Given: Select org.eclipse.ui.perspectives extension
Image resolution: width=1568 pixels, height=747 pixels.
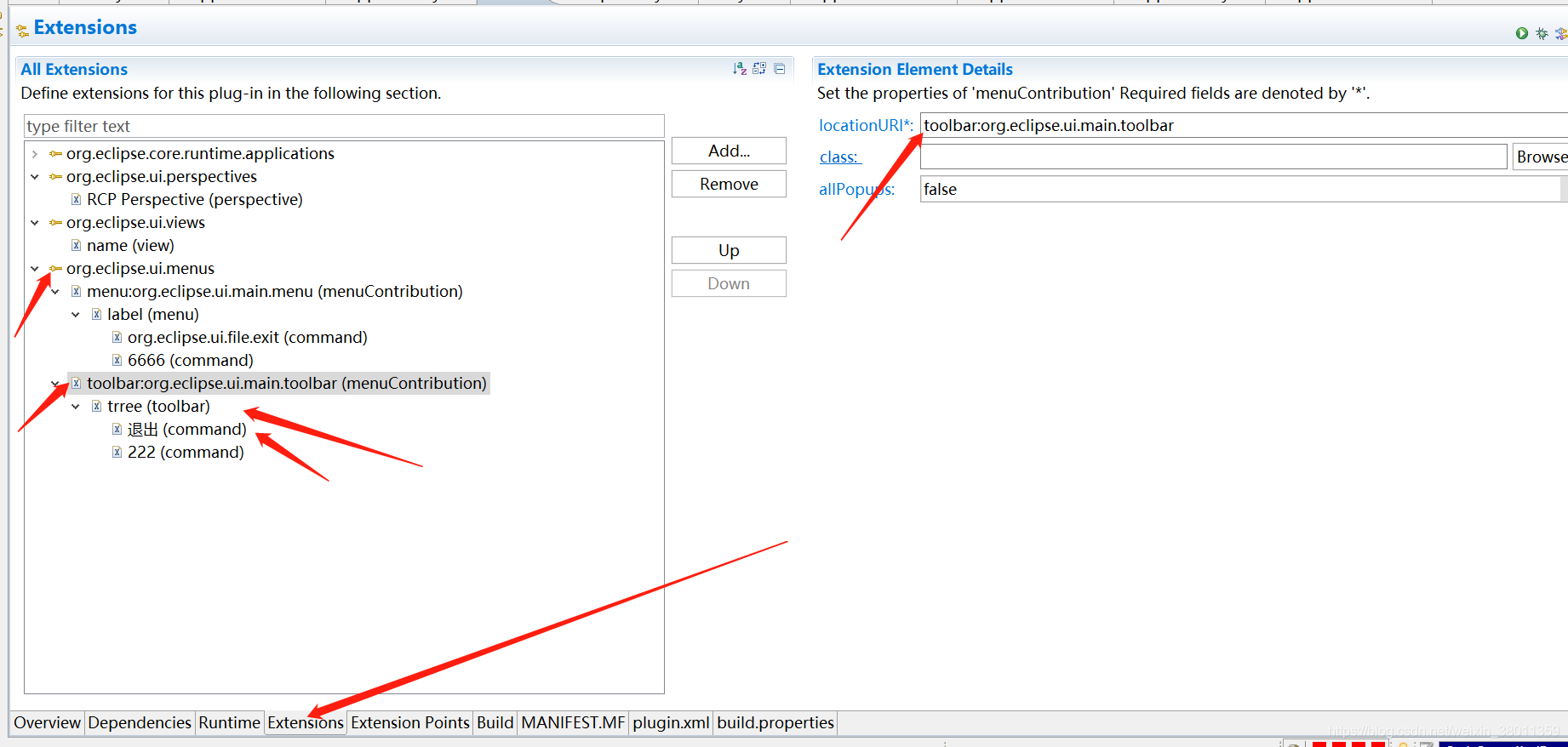Looking at the screenshot, I should coord(162,177).
